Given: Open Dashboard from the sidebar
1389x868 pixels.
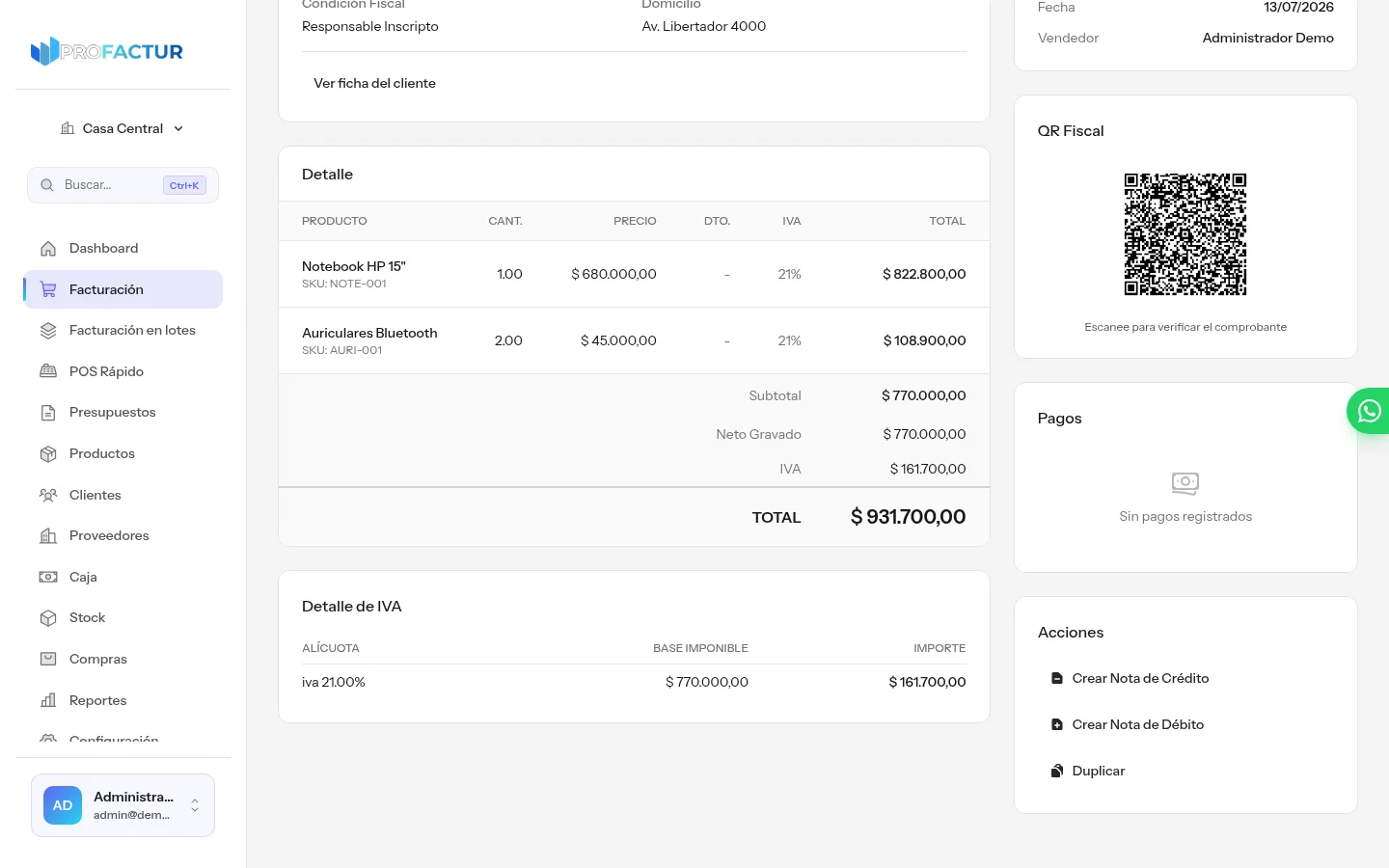Looking at the screenshot, I should (x=123, y=249).
